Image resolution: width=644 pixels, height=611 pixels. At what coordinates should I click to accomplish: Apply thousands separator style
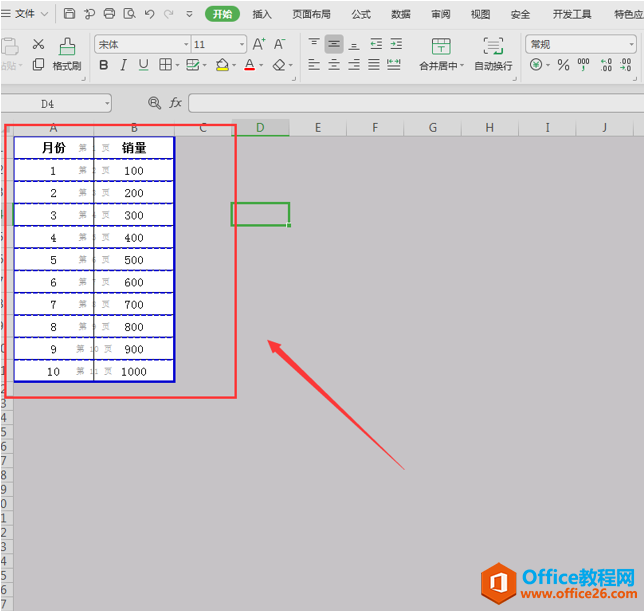pyautogui.click(x=583, y=64)
